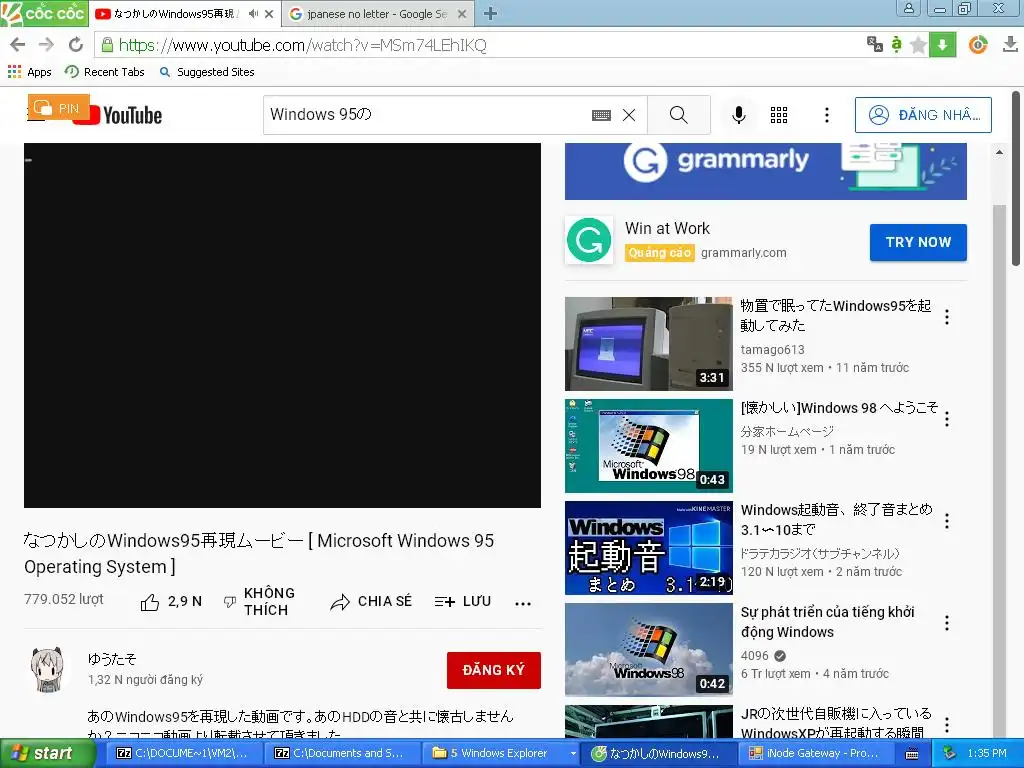Expand the 5 Windows Explorer taskbar group
The image size is (1024, 768).
(x=573, y=753)
